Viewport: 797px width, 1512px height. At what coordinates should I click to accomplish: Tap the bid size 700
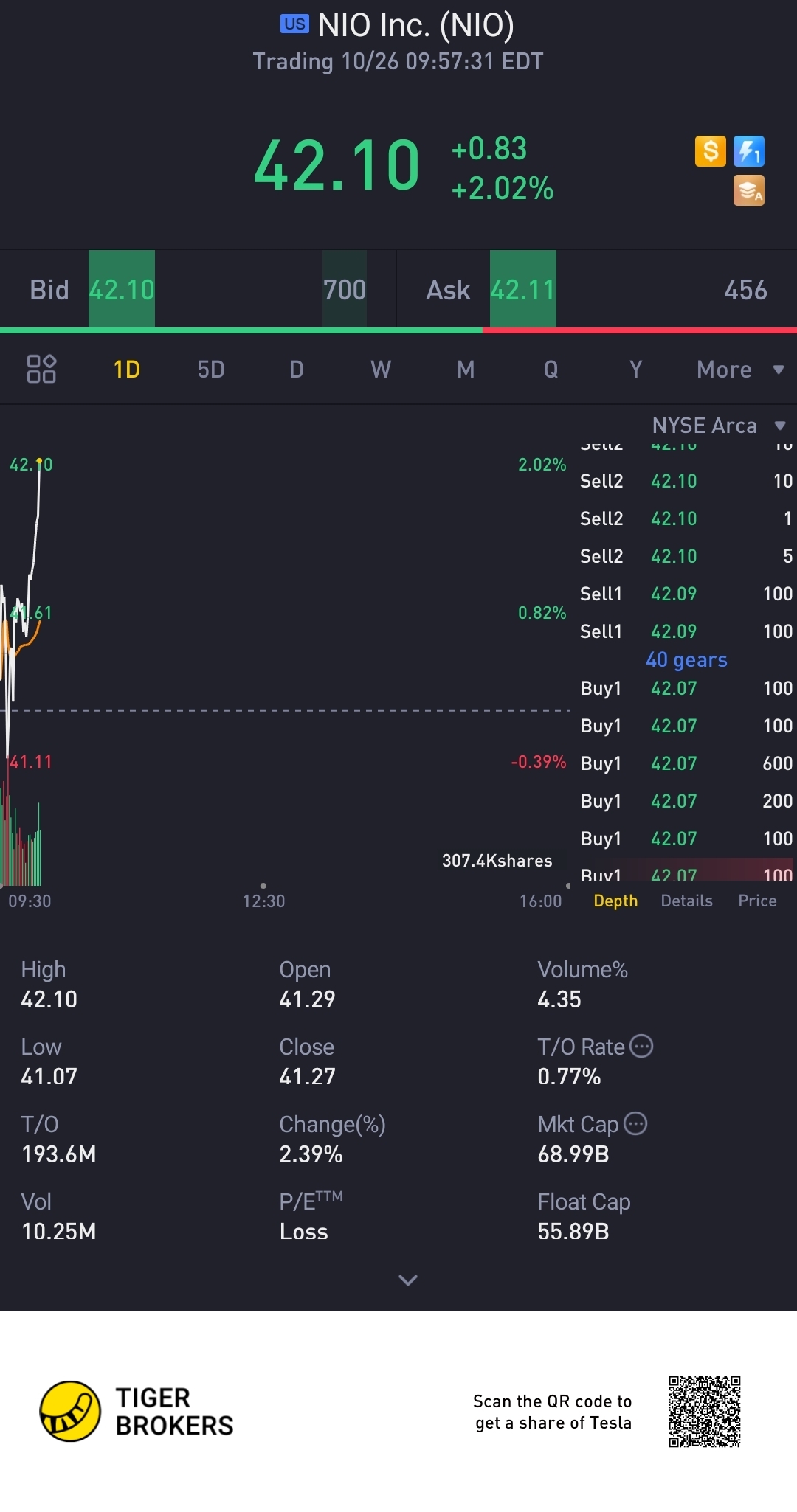tap(345, 290)
